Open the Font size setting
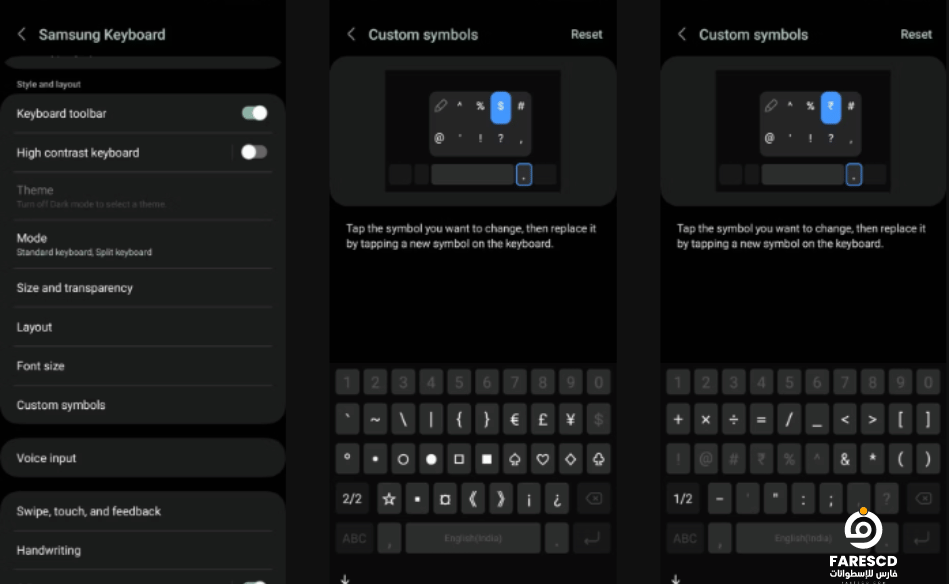 click(x=143, y=366)
